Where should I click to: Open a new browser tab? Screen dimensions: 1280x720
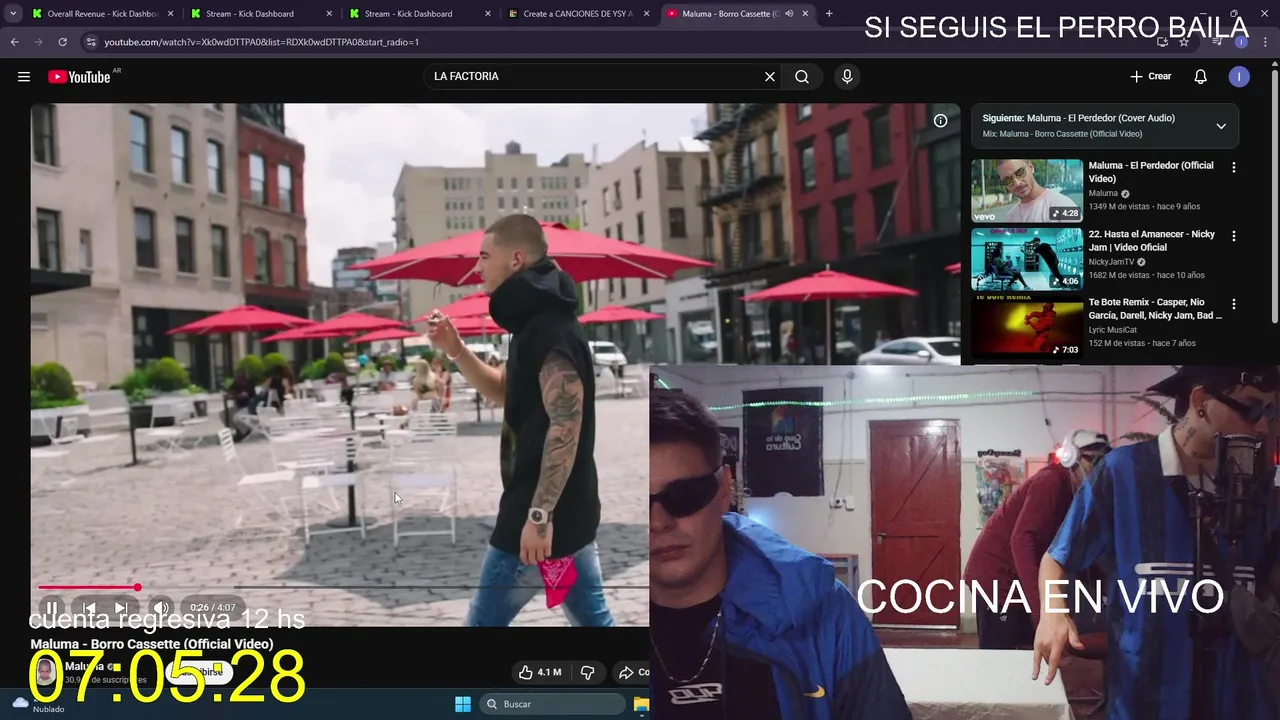pos(829,14)
